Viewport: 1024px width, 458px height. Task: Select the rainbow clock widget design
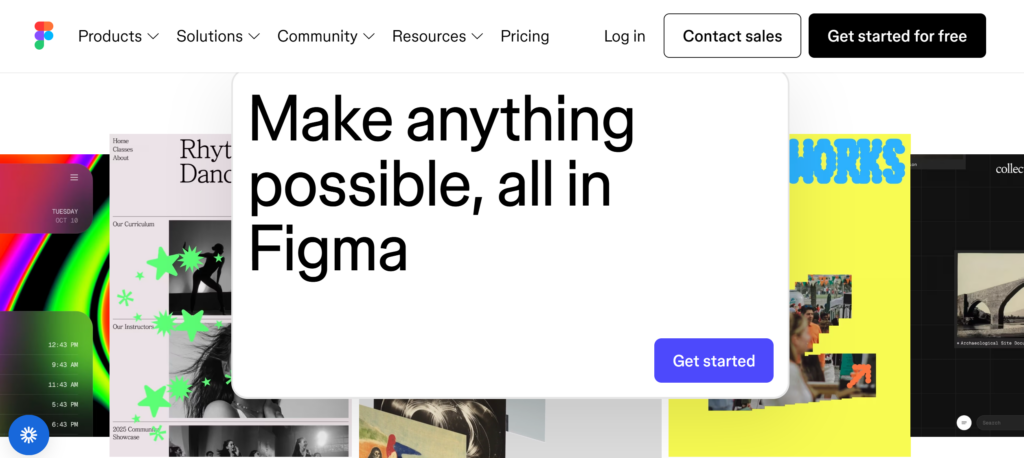click(54, 295)
